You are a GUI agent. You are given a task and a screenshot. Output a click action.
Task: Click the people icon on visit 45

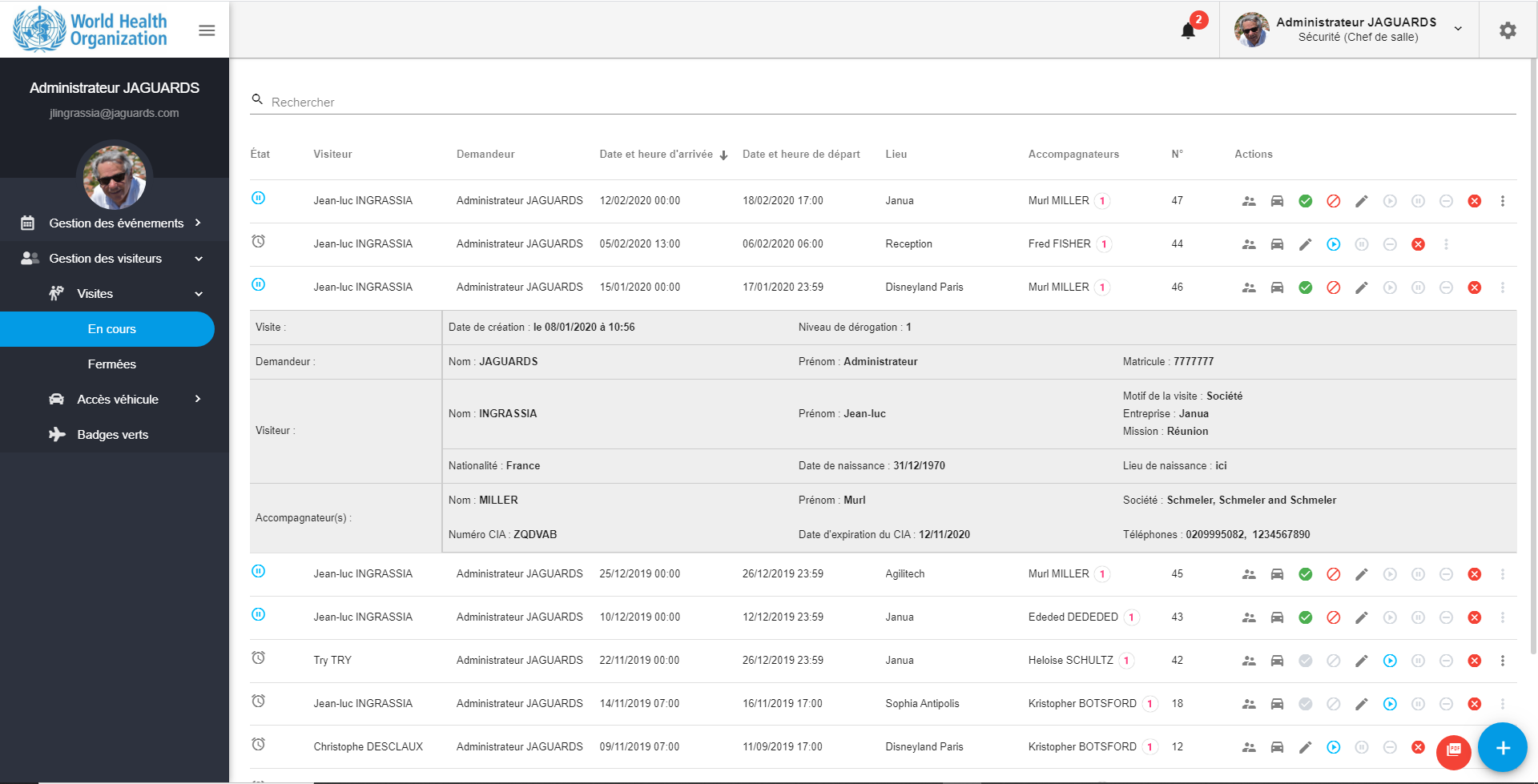click(1249, 574)
